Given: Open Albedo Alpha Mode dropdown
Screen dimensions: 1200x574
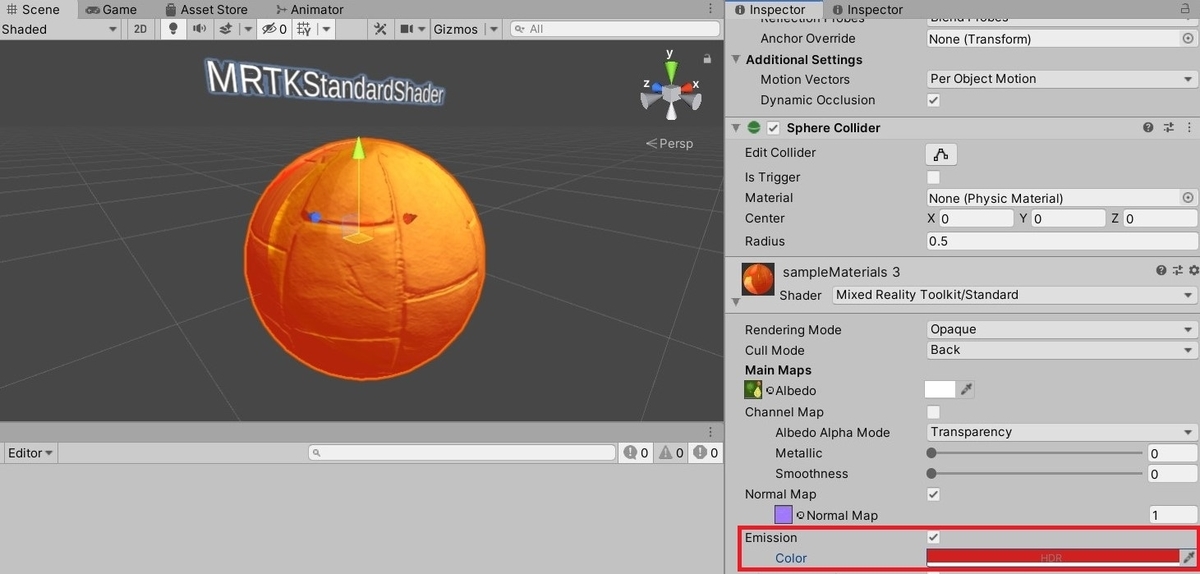Looking at the screenshot, I should [x=1062, y=432].
